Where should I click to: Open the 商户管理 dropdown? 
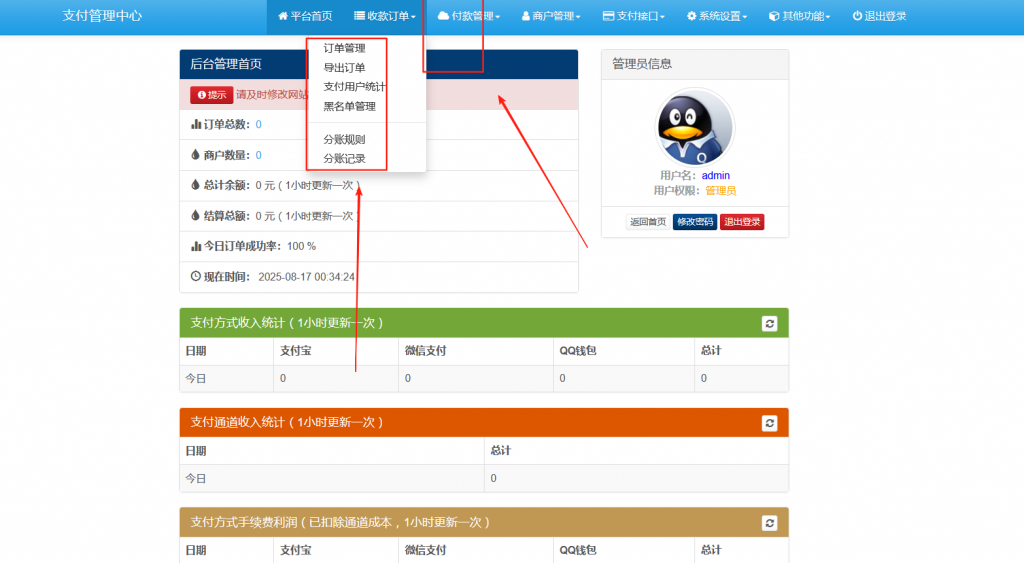point(550,17)
